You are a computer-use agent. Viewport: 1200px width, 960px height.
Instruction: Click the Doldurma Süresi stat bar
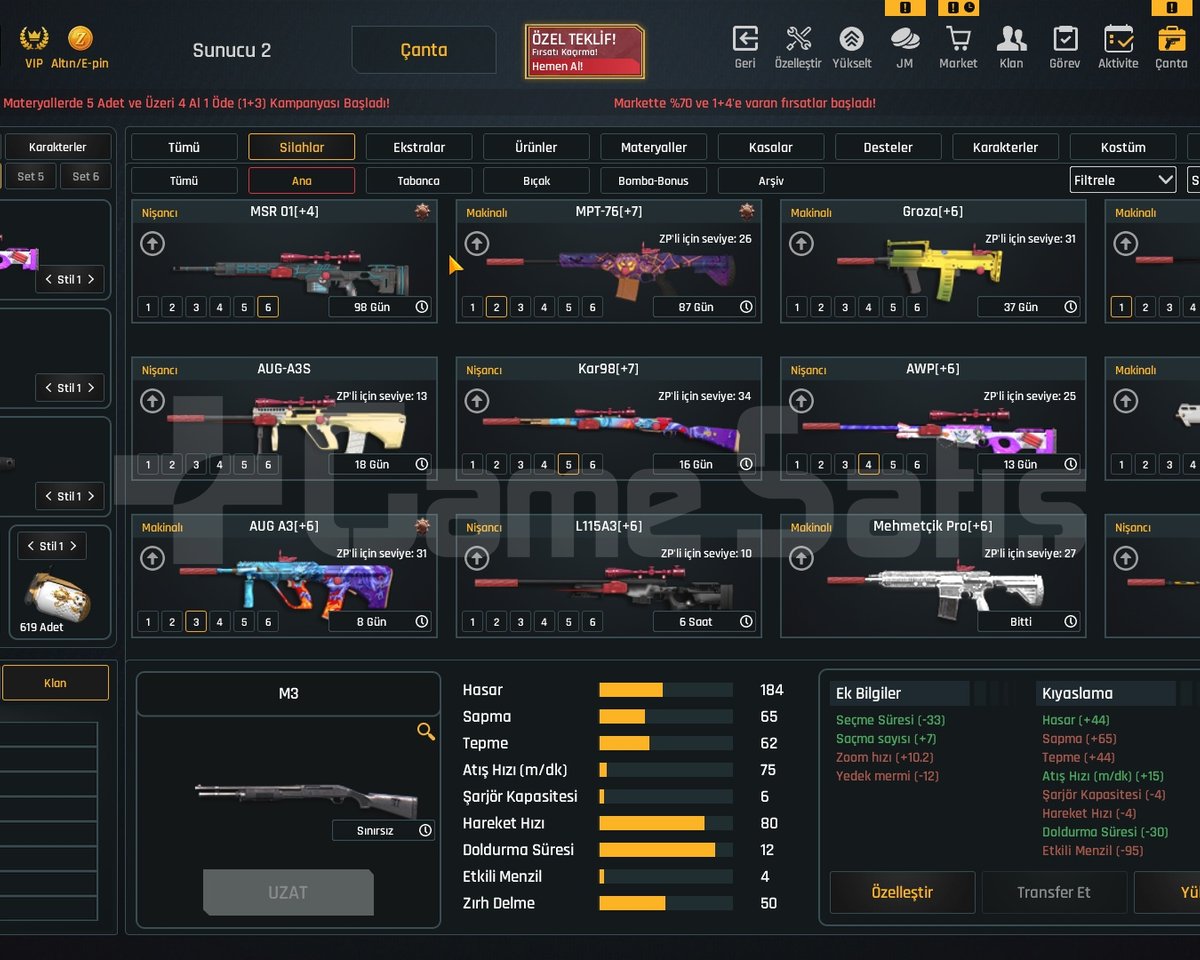pyautogui.click(x=666, y=850)
